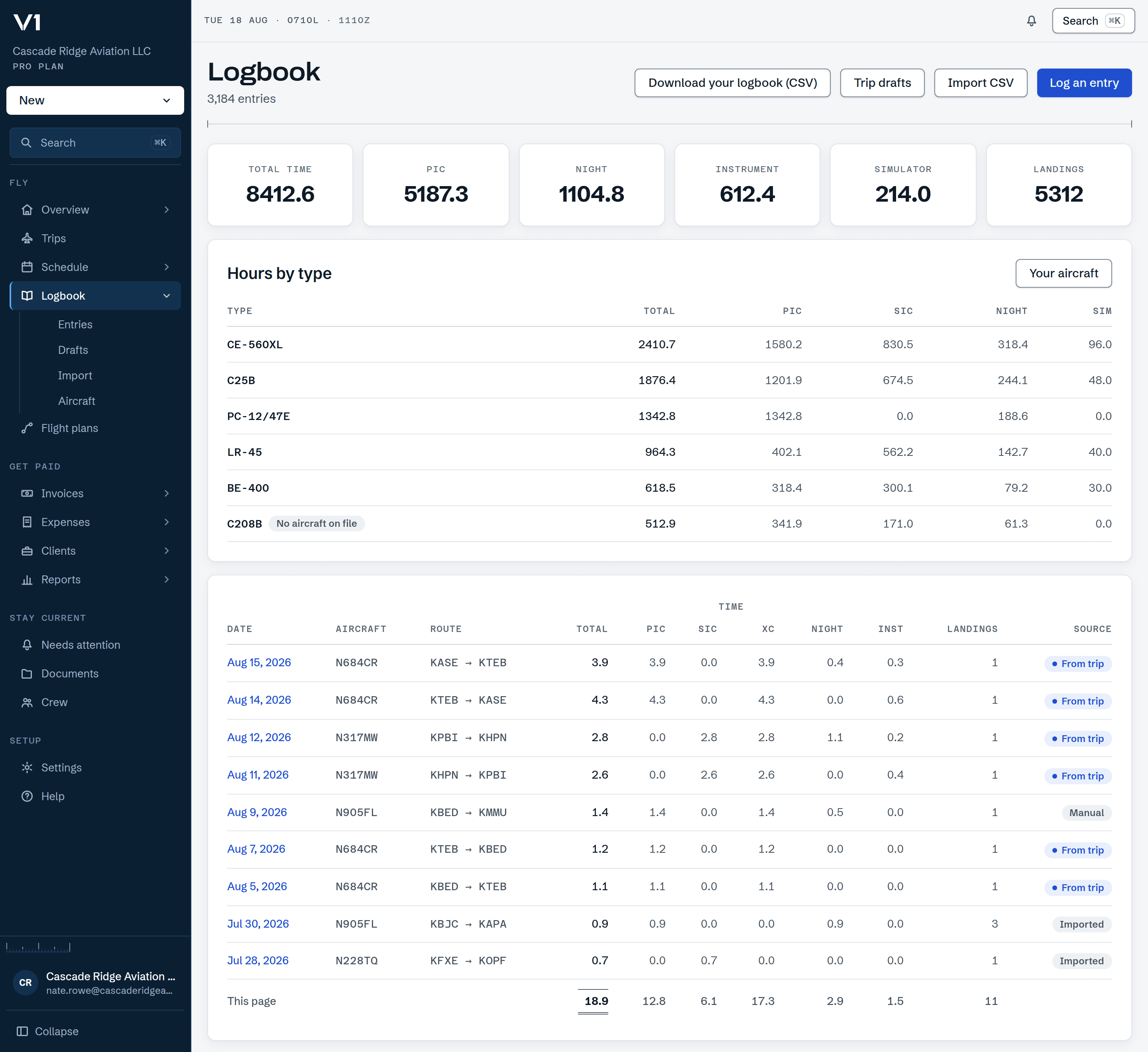Click the CE-560XL type row
Screen dimensions: 1148x1052
pyautogui.click(x=669, y=344)
